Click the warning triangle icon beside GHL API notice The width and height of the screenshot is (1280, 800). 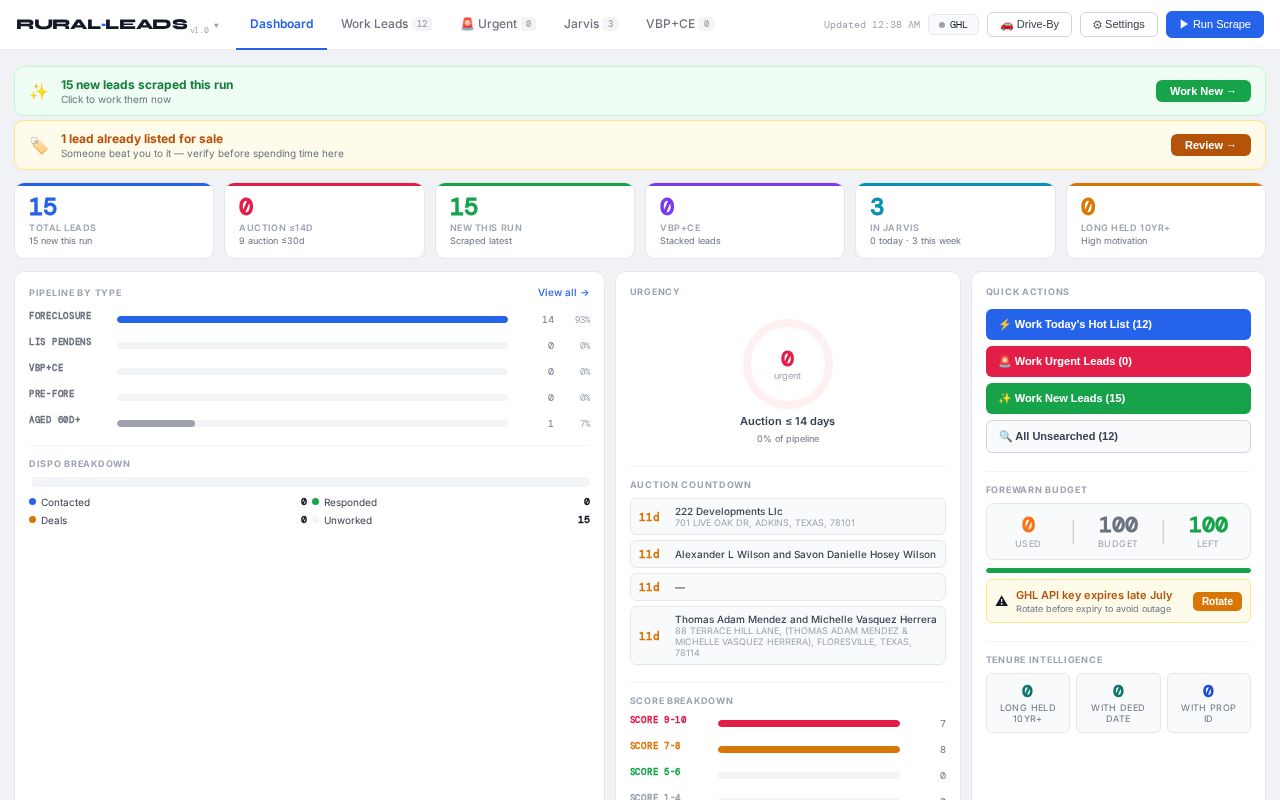1001,601
